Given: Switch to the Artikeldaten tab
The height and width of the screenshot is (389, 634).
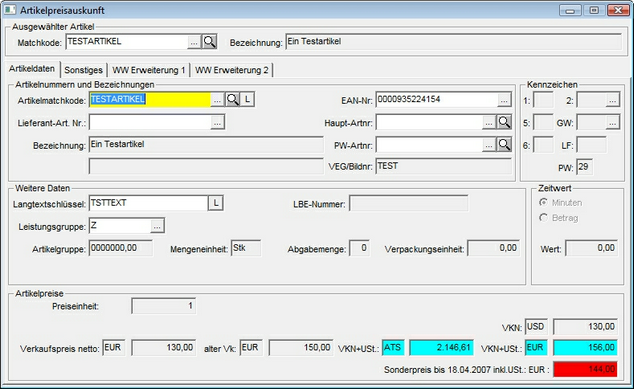Looking at the screenshot, I should (32, 69).
